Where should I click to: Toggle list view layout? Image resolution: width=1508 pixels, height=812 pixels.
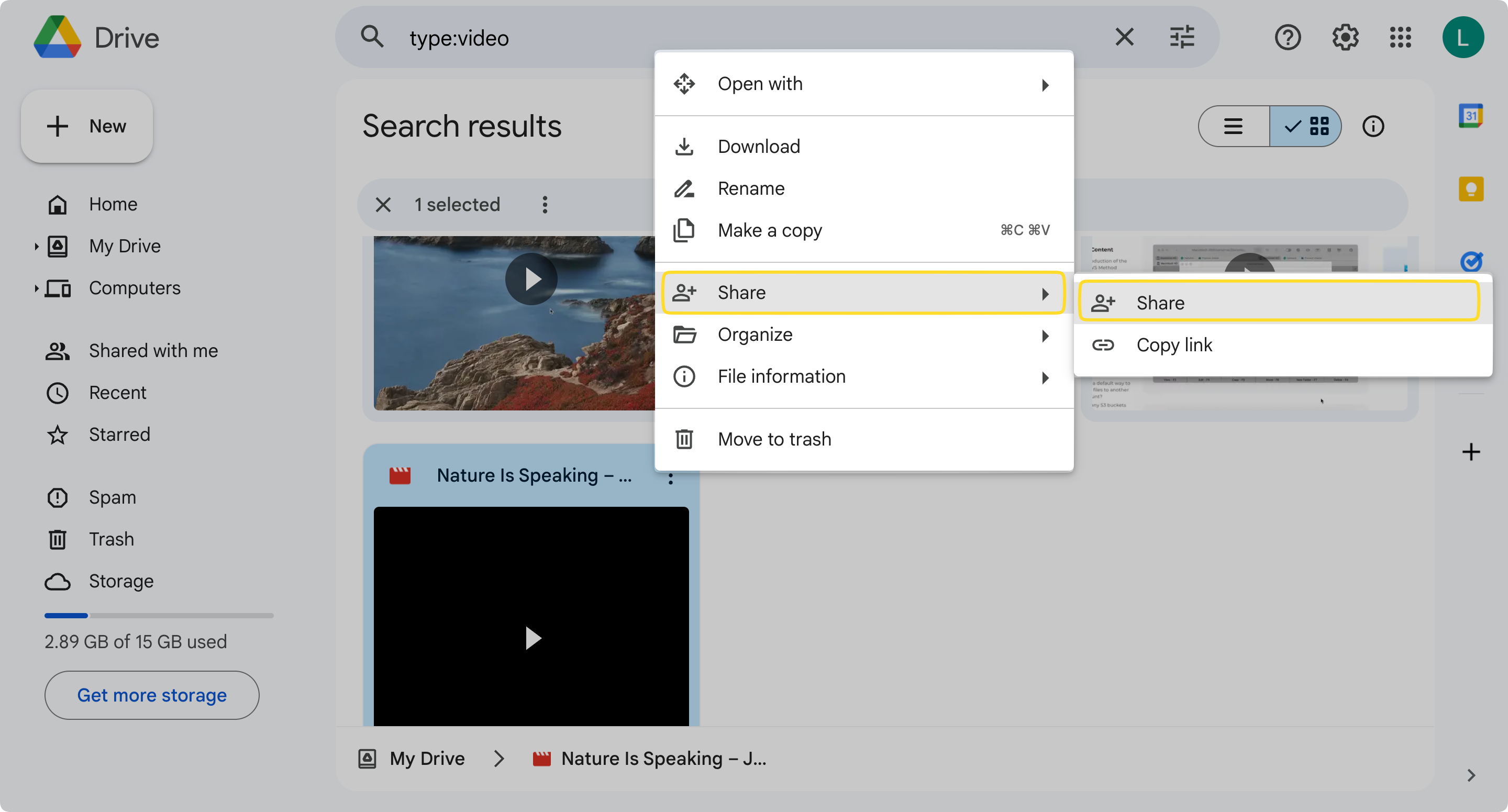(x=1233, y=126)
